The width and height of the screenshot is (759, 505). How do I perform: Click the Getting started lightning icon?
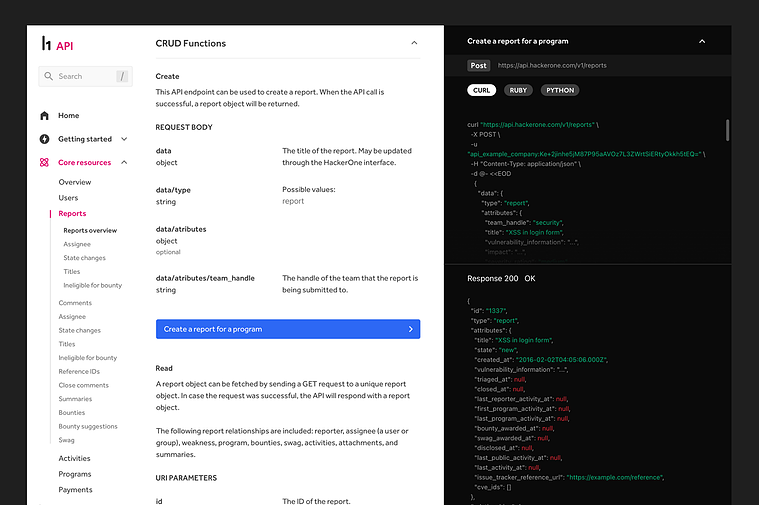(45, 139)
